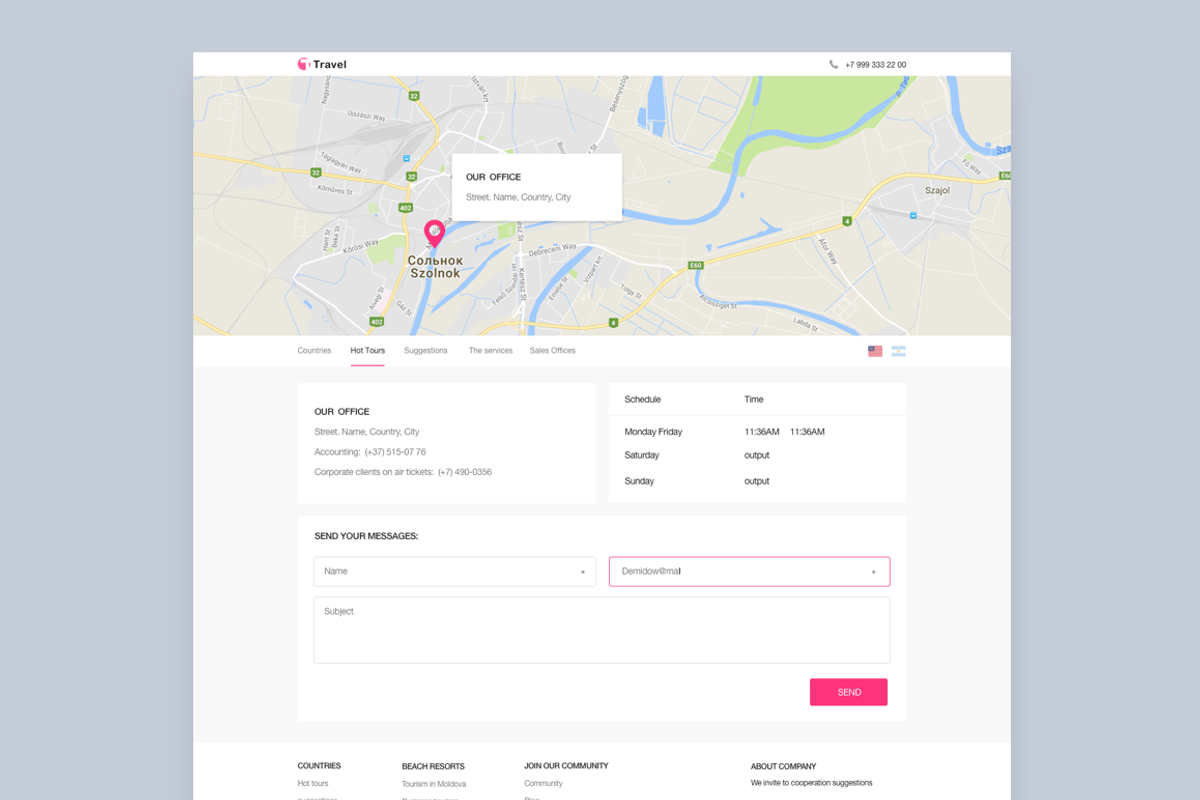The width and height of the screenshot is (1200, 800).
Task: Focus the Name input field
Action: tap(455, 571)
